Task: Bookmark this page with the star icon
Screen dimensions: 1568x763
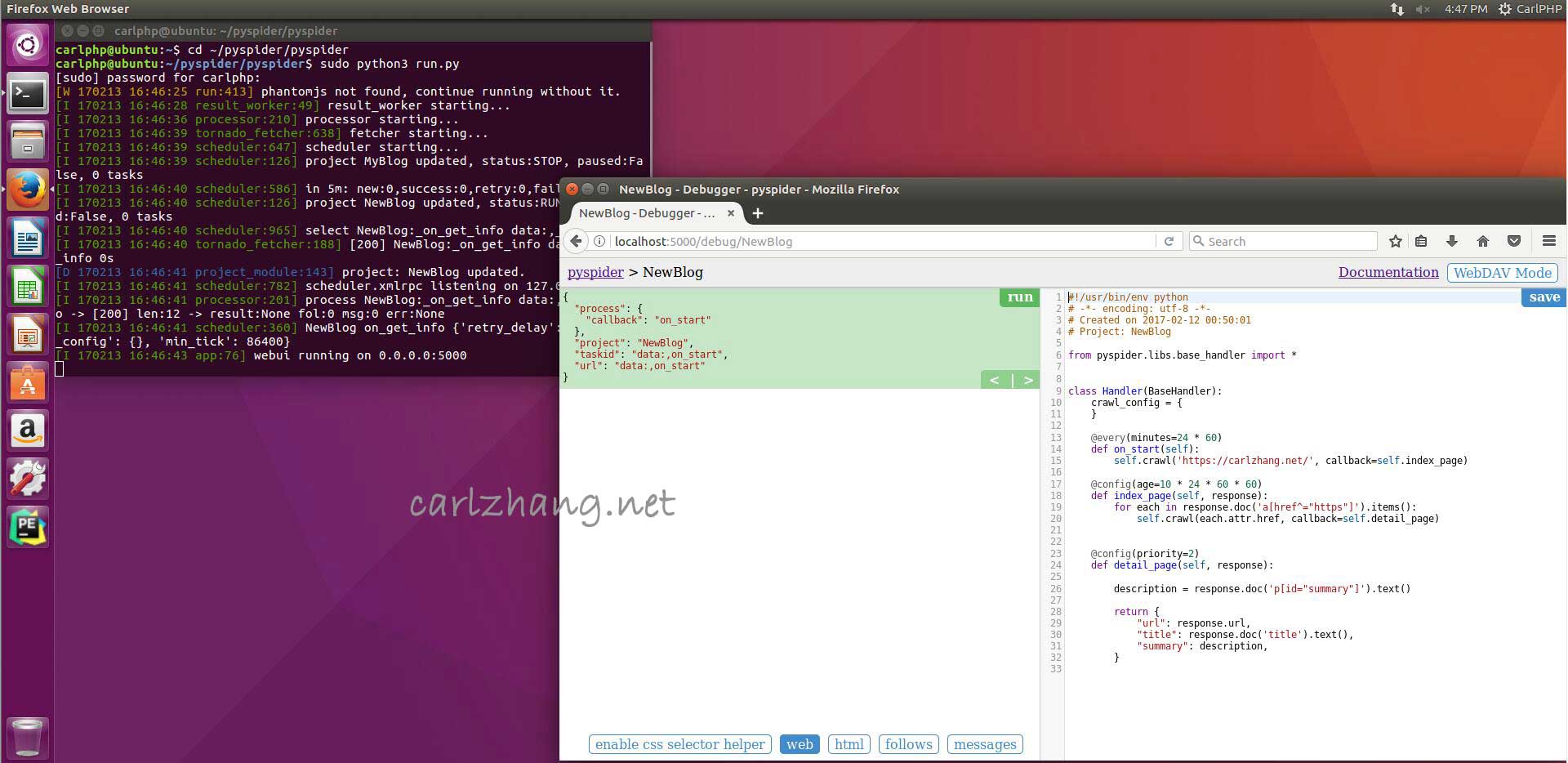Action: pos(1396,241)
